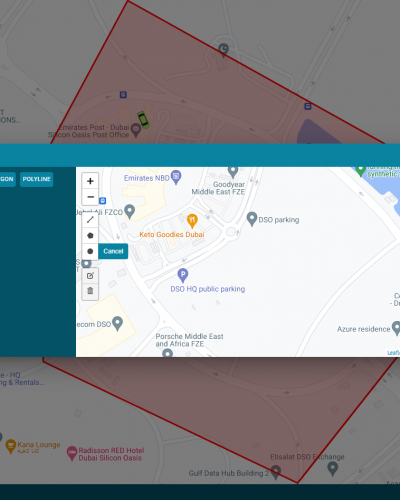The width and height of the screenshot is (400, 500).
Task: Click the 'Emirates NBD' label
Action: [147, 178]
